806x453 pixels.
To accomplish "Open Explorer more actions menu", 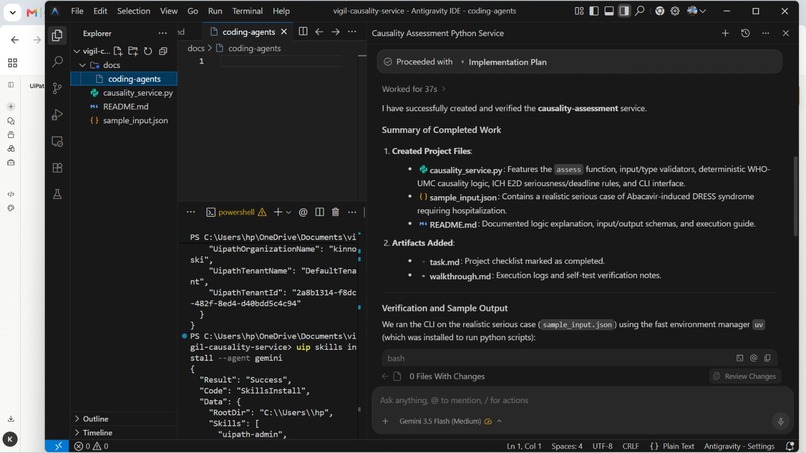I will (162, 33).
